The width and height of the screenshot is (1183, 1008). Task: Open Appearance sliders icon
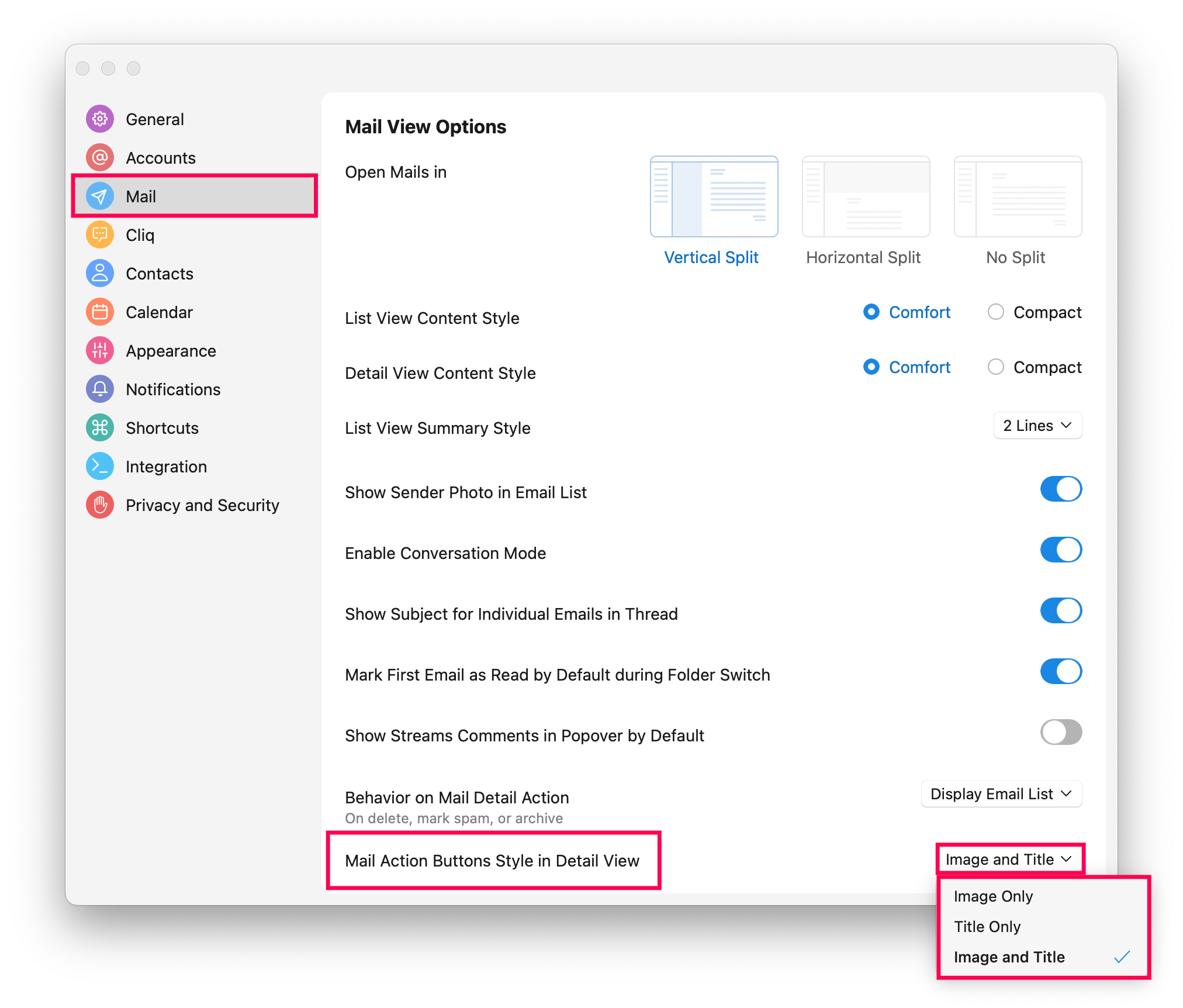click(x=100, y=351)
